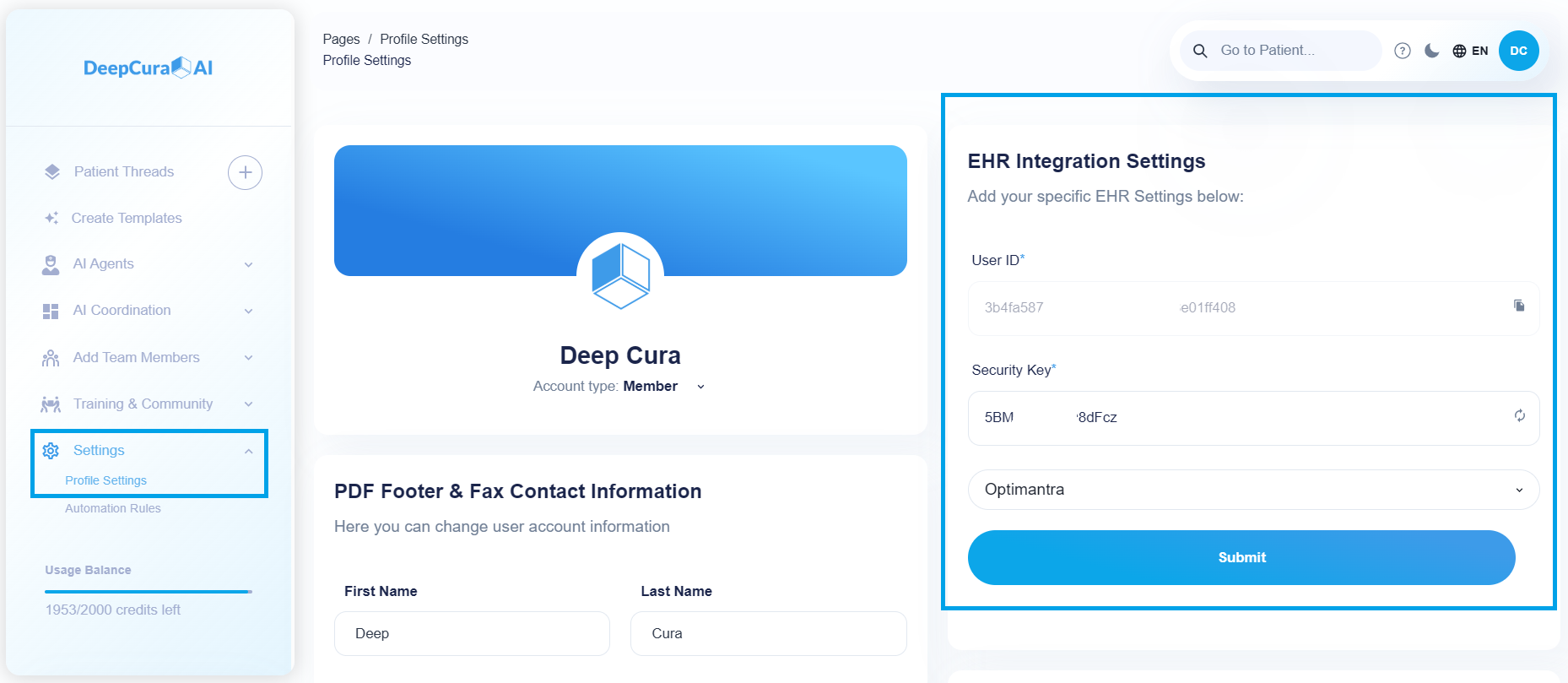
Task: Click the Pages breadcrumb link
Action: [x=341, y=39]
